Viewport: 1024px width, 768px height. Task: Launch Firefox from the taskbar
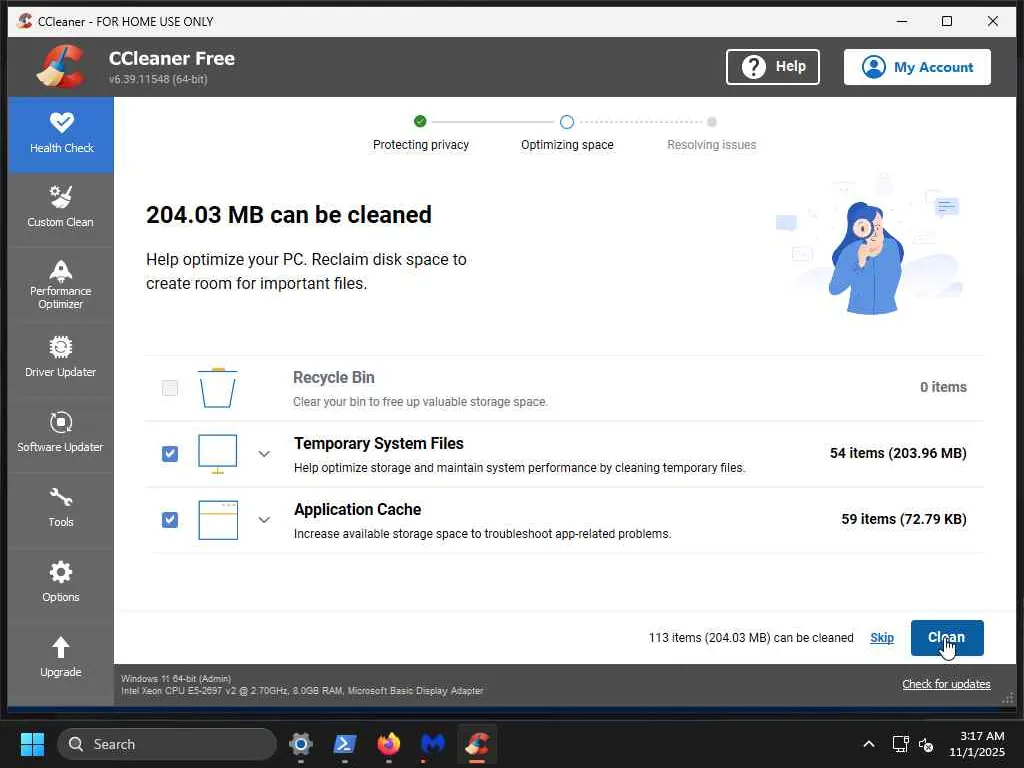(x=389, y=744)
